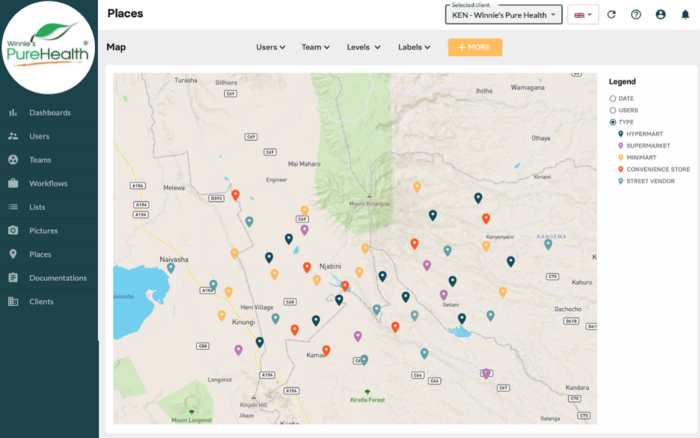Click the Users people icon in sidebar
Viewport: 700px width, 438px height.
tap(13, 136)
